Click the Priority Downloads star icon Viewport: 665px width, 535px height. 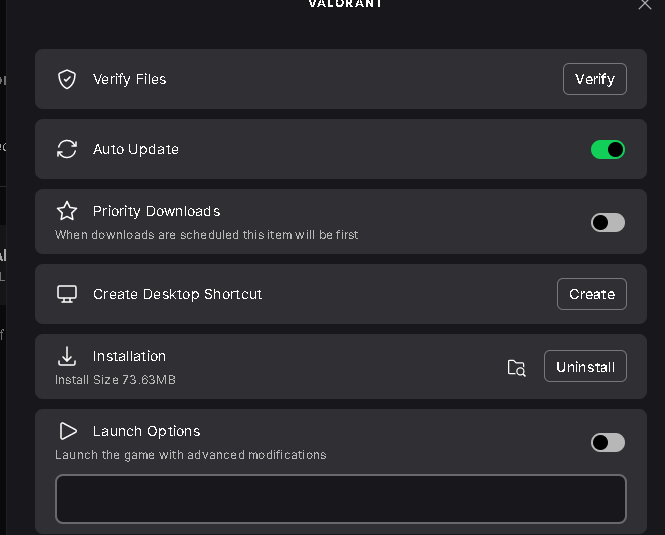[67, 211]
